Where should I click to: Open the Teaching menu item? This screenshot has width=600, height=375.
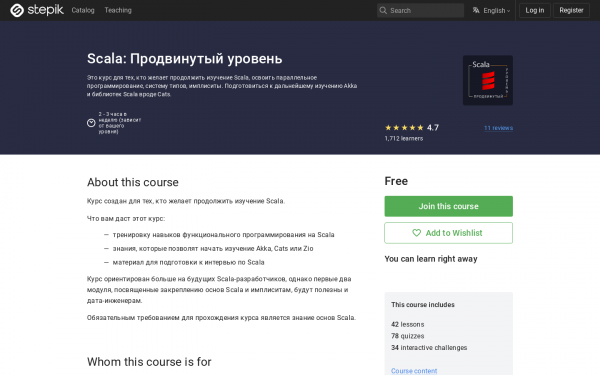(118, 10)
